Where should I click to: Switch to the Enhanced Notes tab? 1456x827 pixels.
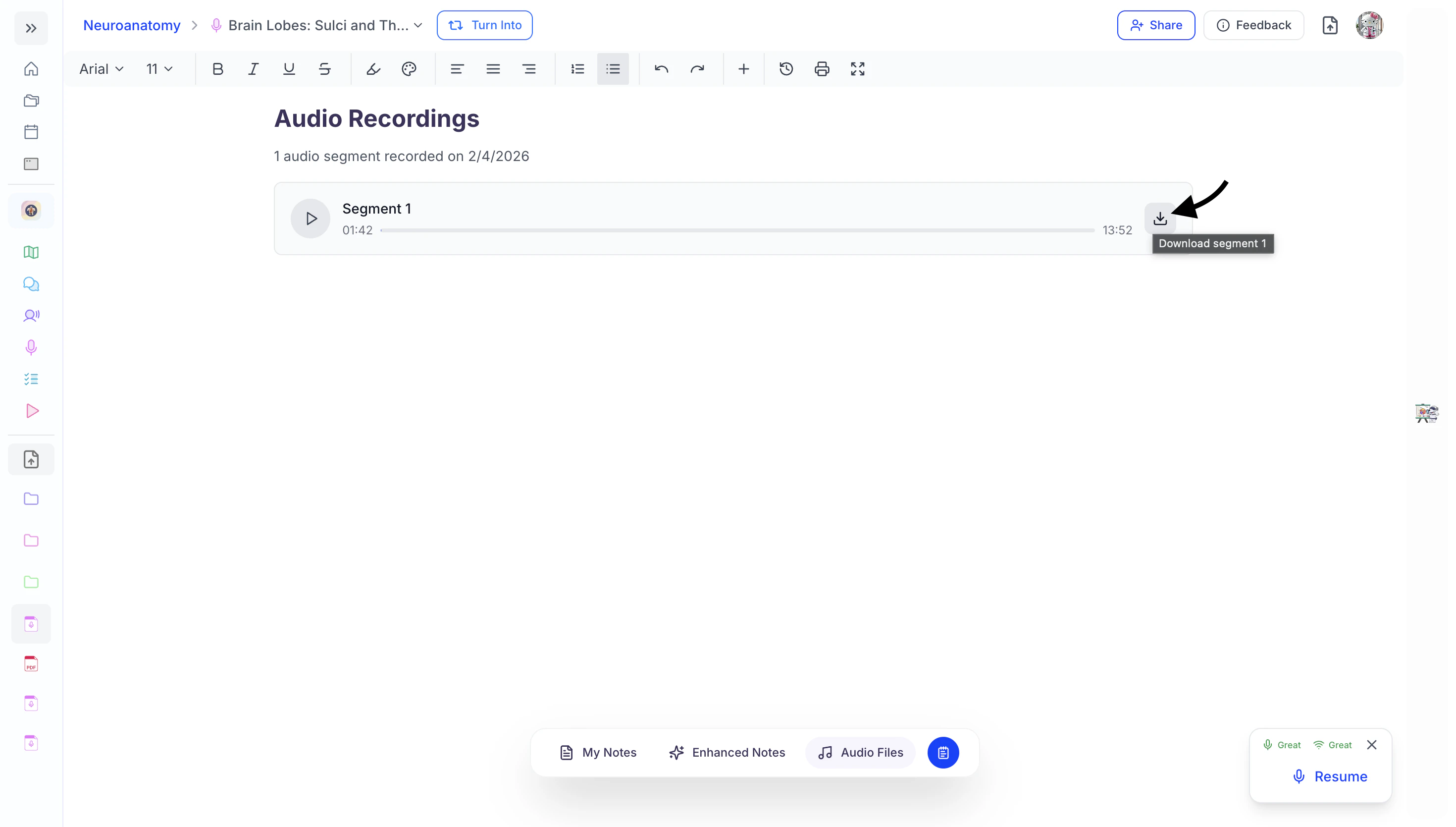point(727,752)
